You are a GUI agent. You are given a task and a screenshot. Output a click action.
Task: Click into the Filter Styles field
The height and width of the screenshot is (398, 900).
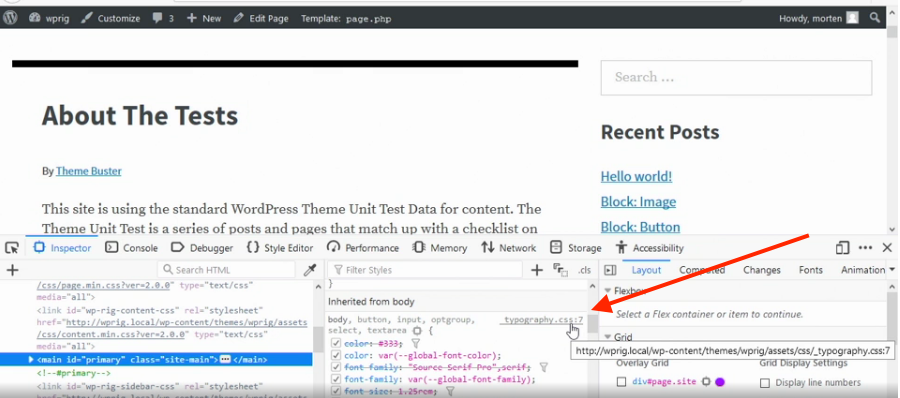point(425,270)
